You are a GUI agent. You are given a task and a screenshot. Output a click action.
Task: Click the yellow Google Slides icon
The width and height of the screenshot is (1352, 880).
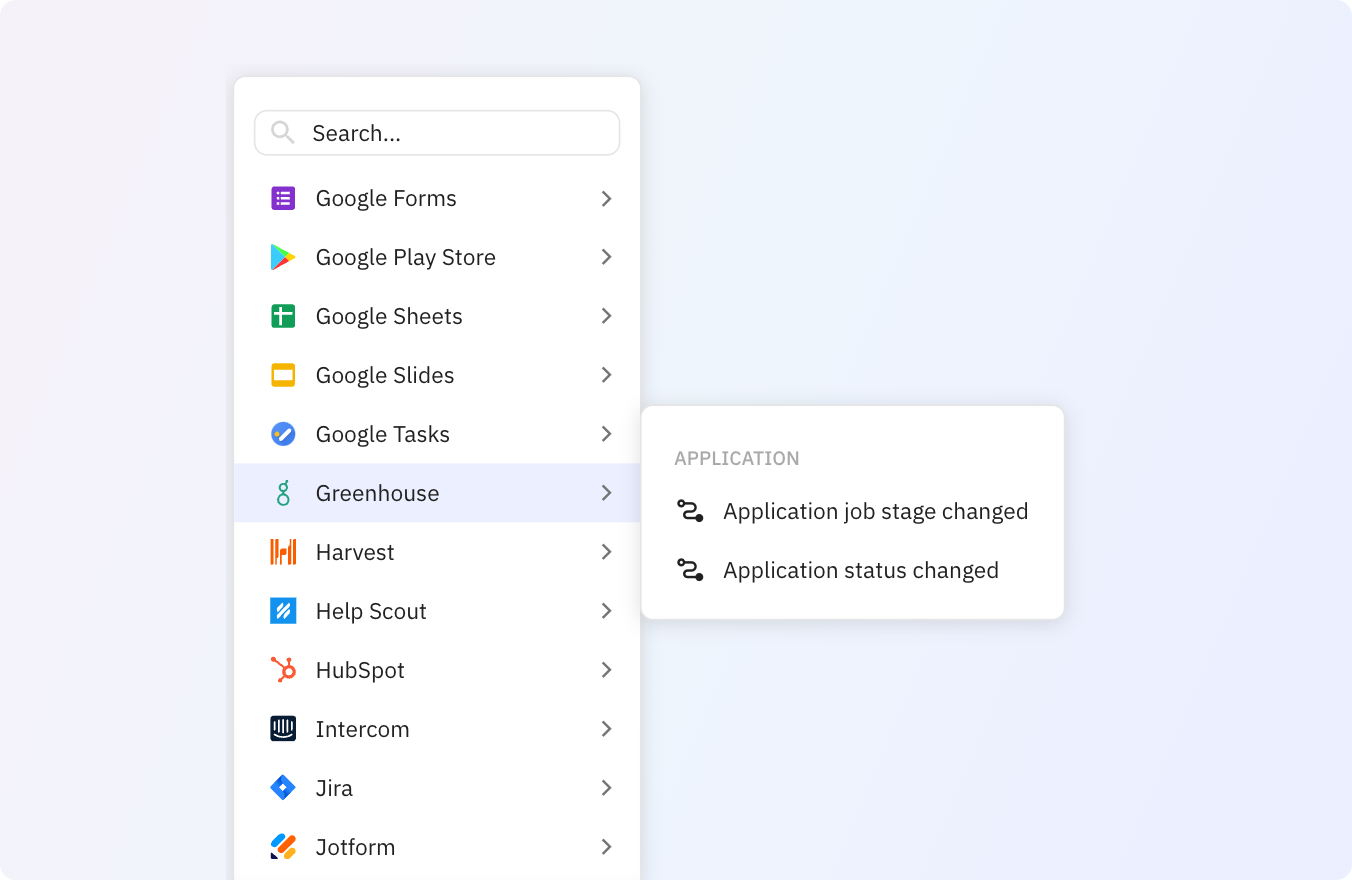(283, 375)
